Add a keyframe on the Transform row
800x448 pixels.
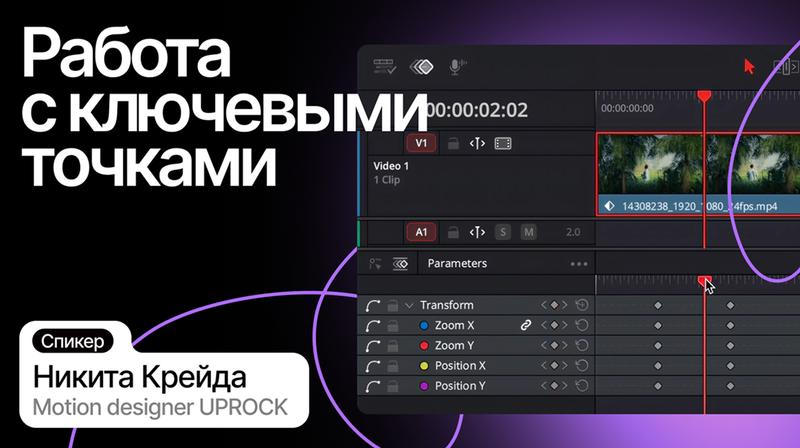click(554, 305)
